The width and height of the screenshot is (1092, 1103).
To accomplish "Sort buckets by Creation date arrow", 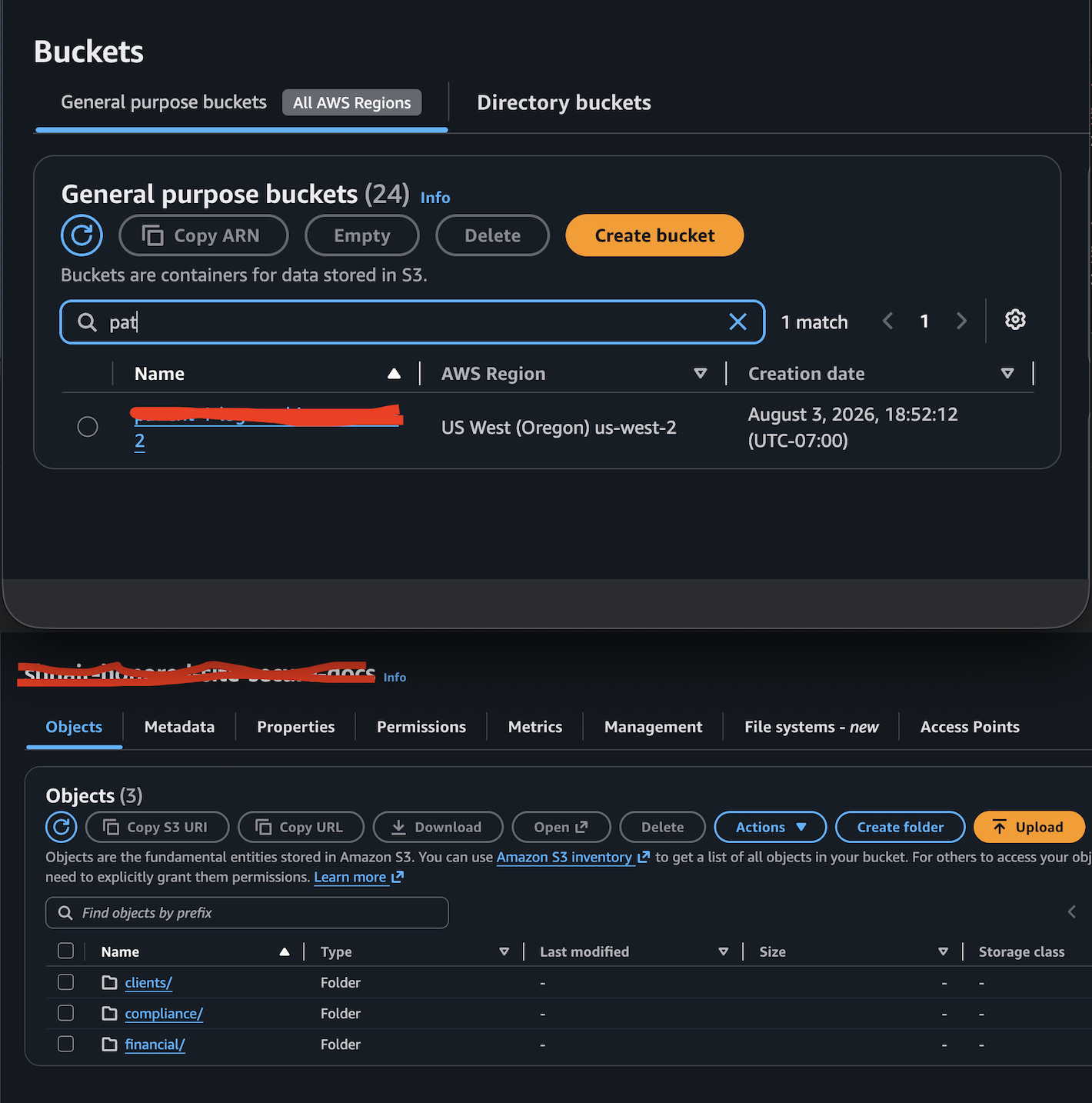I will [1007, 374].
